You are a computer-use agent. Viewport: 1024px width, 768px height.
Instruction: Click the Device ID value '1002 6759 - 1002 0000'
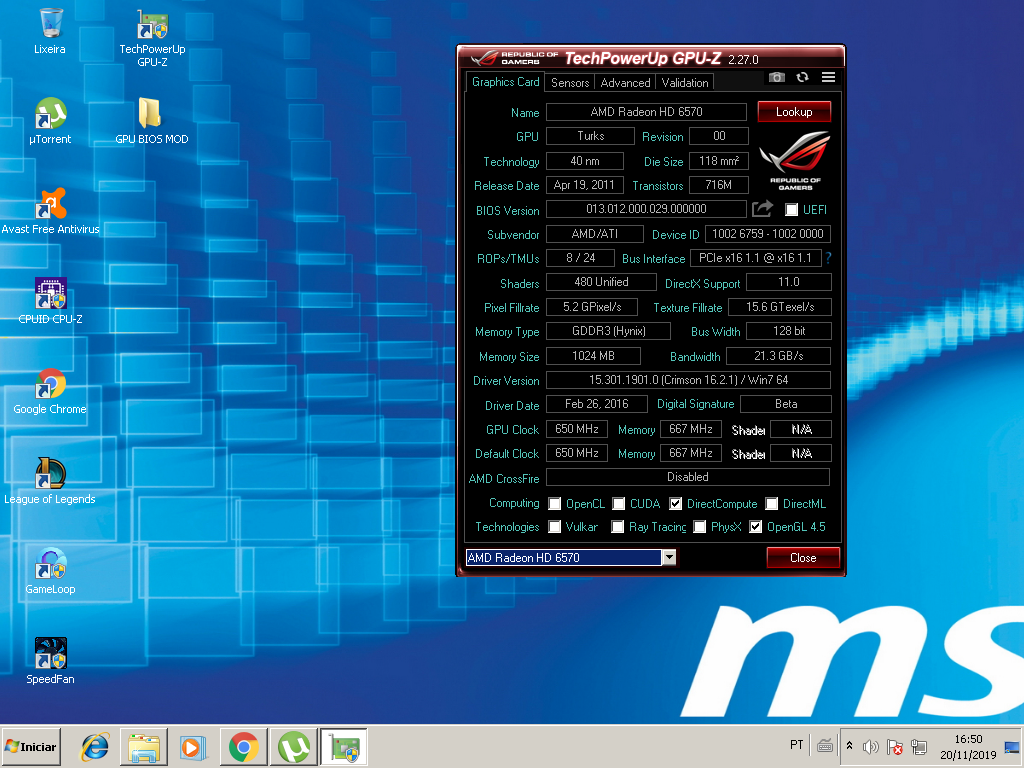pos(767,234)
